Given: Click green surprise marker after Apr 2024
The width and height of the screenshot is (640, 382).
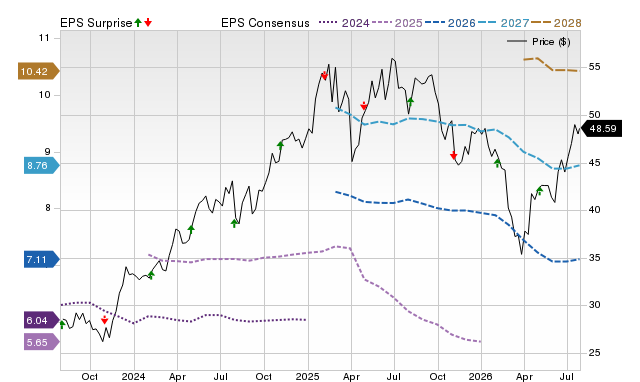Looking at the screenshot, I should 191,229.
